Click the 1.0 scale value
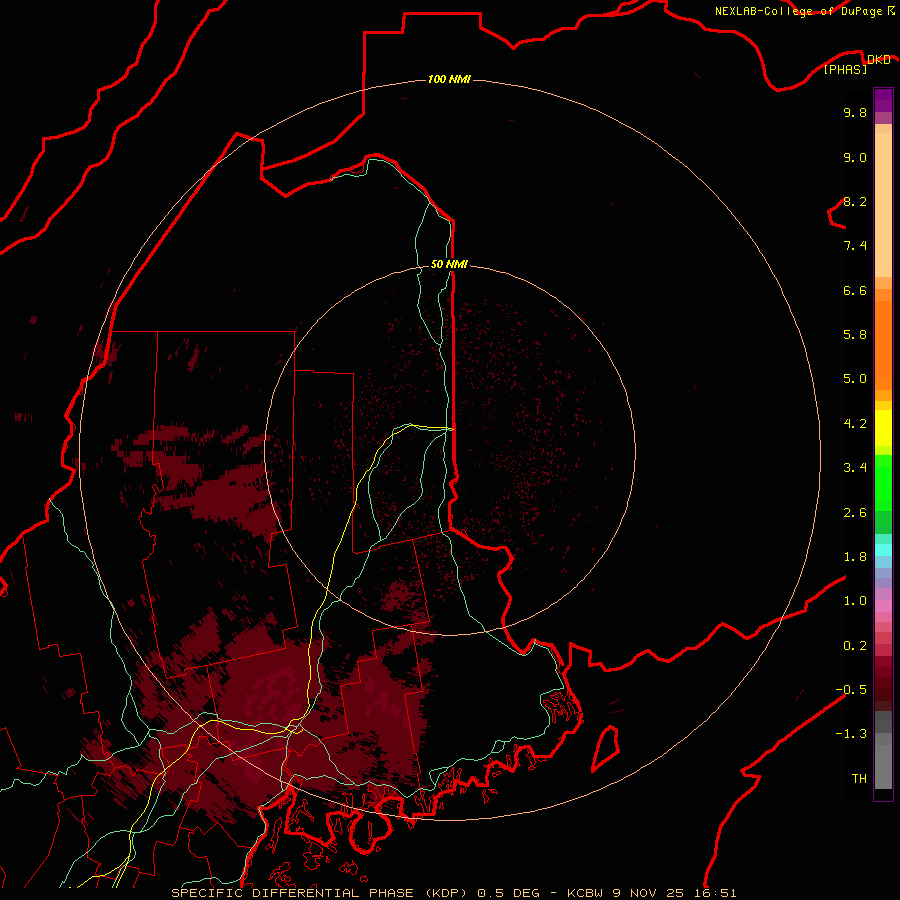900x900 pixels. pyautogui.click(x=855, y=601)
